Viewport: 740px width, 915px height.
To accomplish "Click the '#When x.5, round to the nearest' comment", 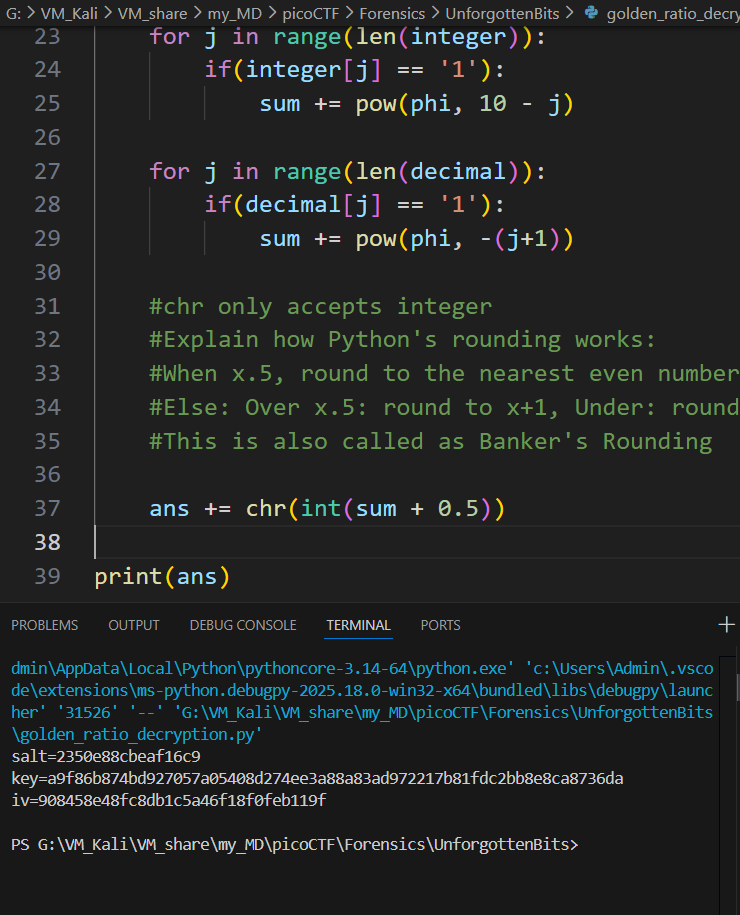I will click(445, 373).
